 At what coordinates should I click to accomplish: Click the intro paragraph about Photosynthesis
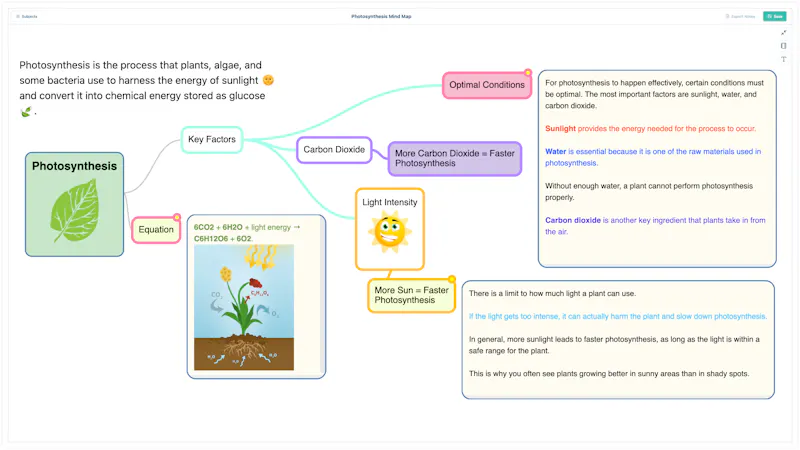(x=147, y=88)
